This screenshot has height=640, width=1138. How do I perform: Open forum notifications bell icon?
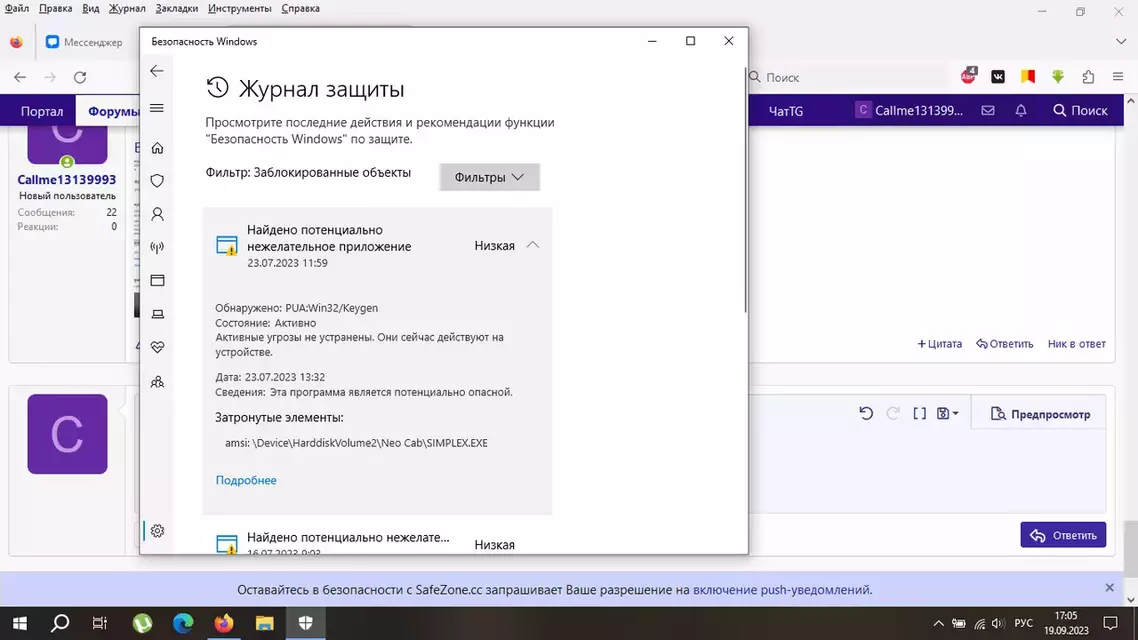[1021, 110]
